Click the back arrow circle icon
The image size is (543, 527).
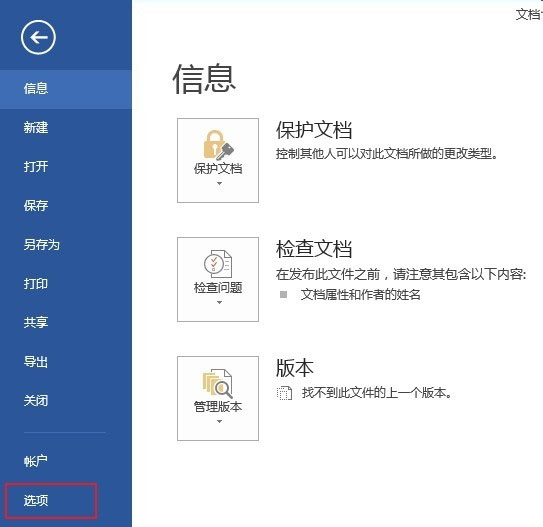pos(38,37)
